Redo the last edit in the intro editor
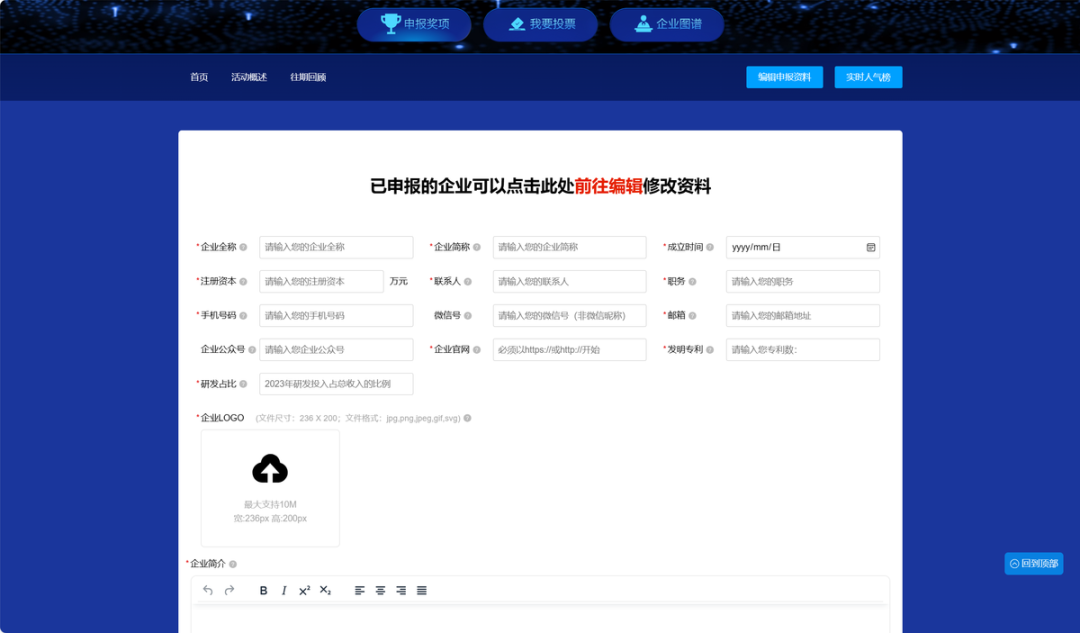1080x633 pixels. tap(229, 590)
